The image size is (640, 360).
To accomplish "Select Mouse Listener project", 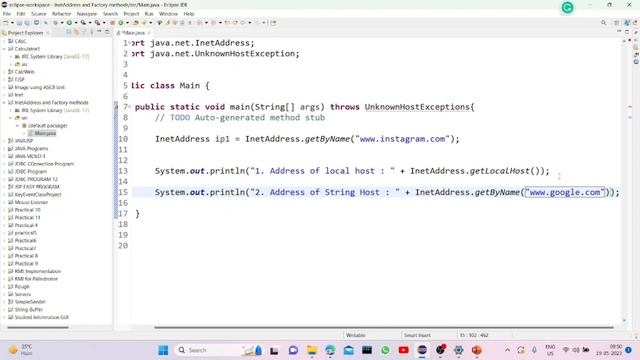I will [x=31, y=202].
